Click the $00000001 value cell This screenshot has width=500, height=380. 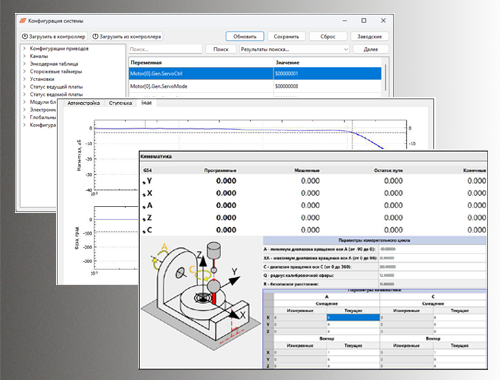click(x=327, y=74)
